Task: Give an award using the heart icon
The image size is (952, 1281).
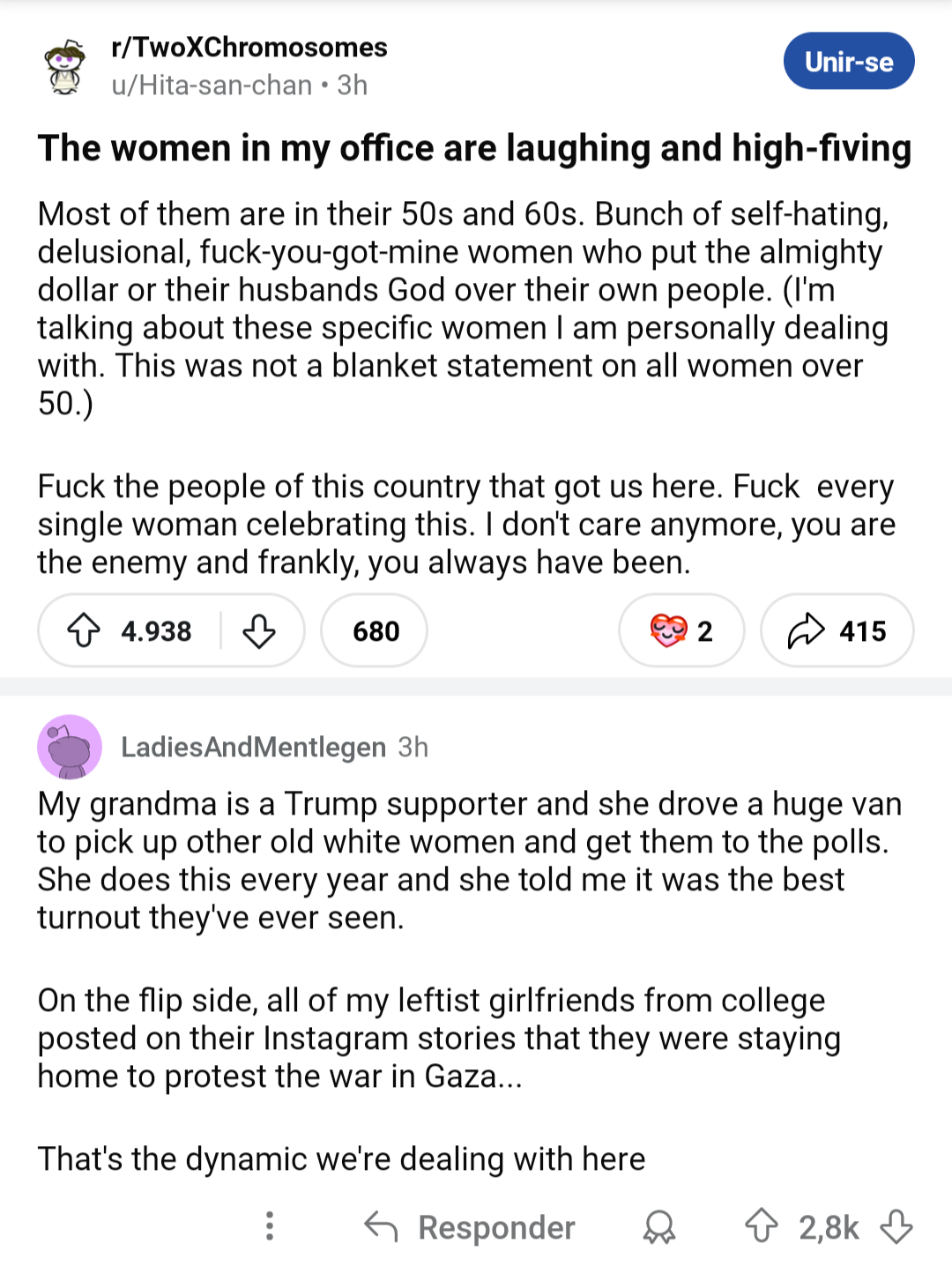Action: coord(681,630)
